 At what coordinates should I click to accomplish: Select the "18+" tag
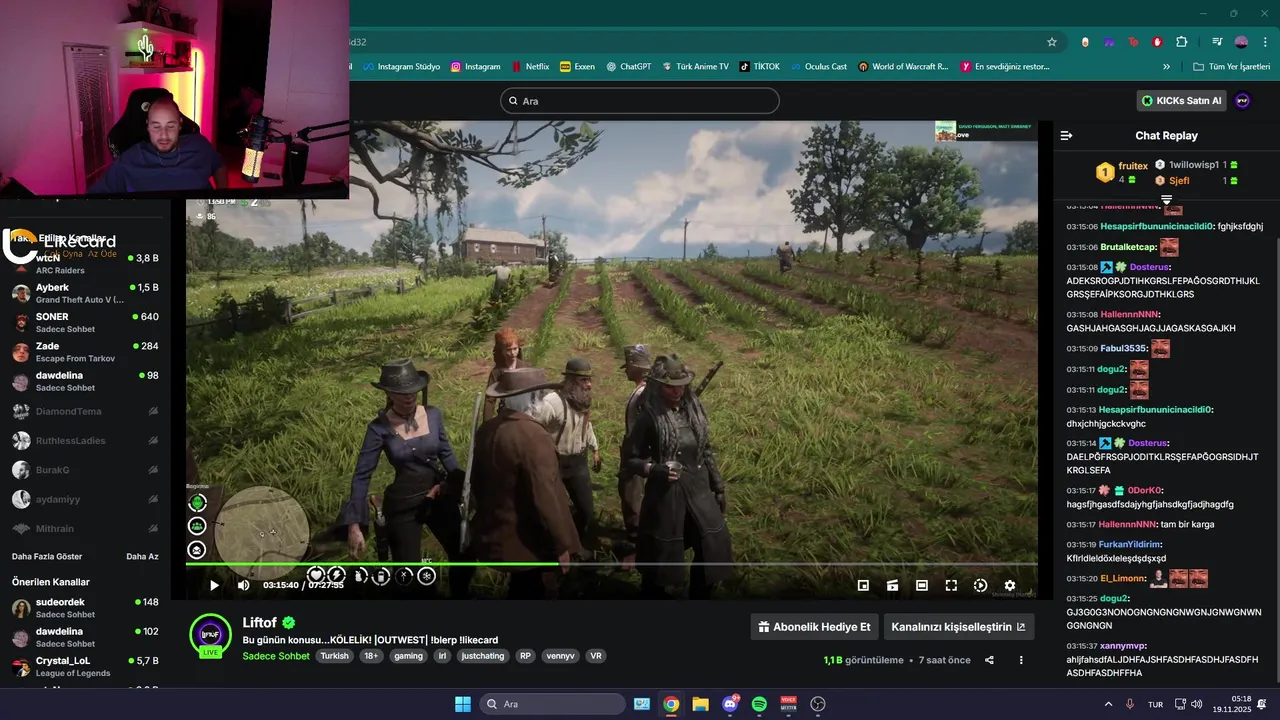pos(371,656)
